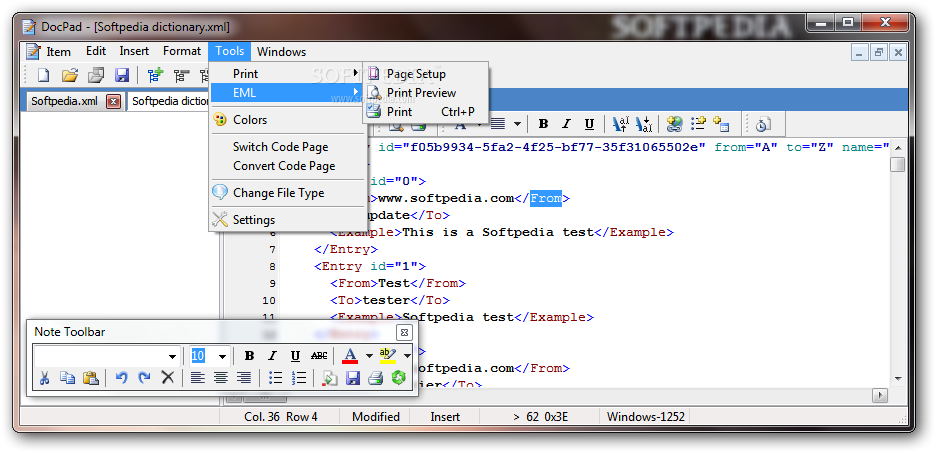The image size is (936, 453).
Task: Choose Change File Type
Action: point(287,193)
